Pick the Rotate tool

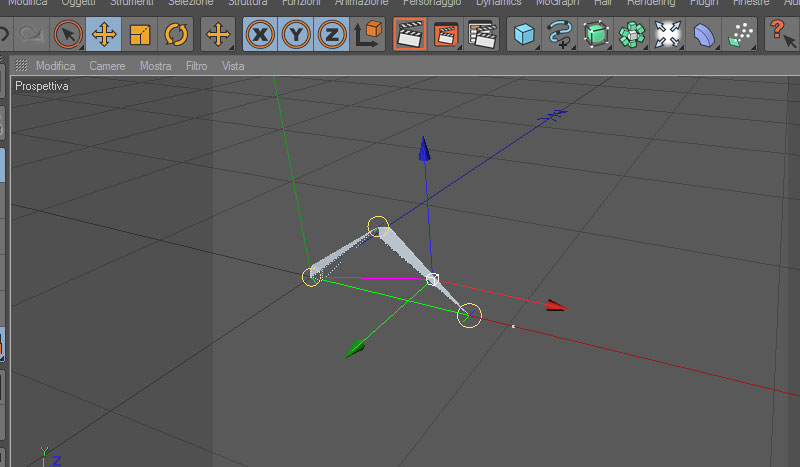tap(176, 34)
